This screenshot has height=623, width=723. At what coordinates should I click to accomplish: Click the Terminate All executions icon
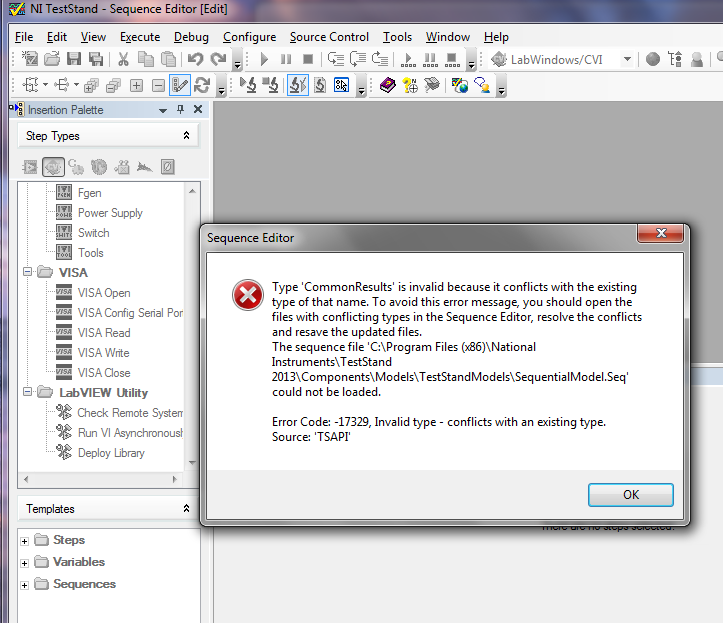coord(452,59)
